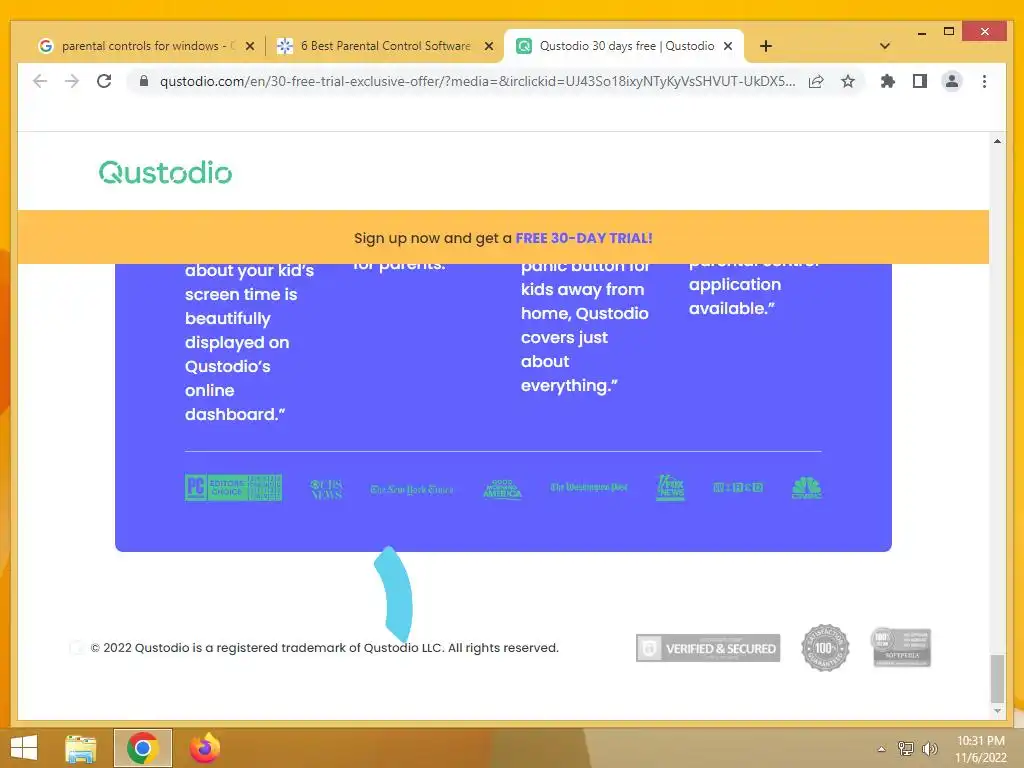Launch Firefox from the taskbar

(x=205, y=748)
